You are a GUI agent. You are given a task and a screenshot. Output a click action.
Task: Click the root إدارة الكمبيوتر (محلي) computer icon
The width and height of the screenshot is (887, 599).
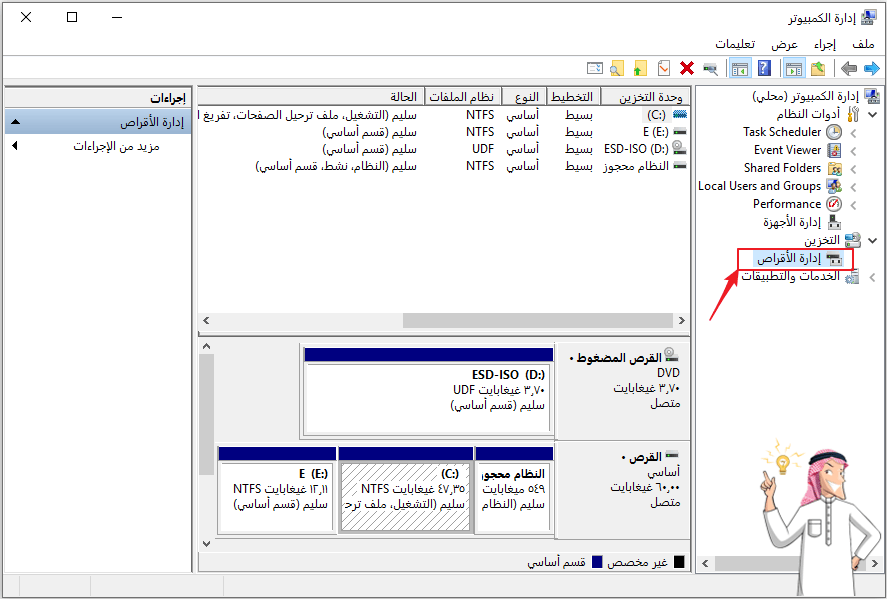[x=872, y=96]
